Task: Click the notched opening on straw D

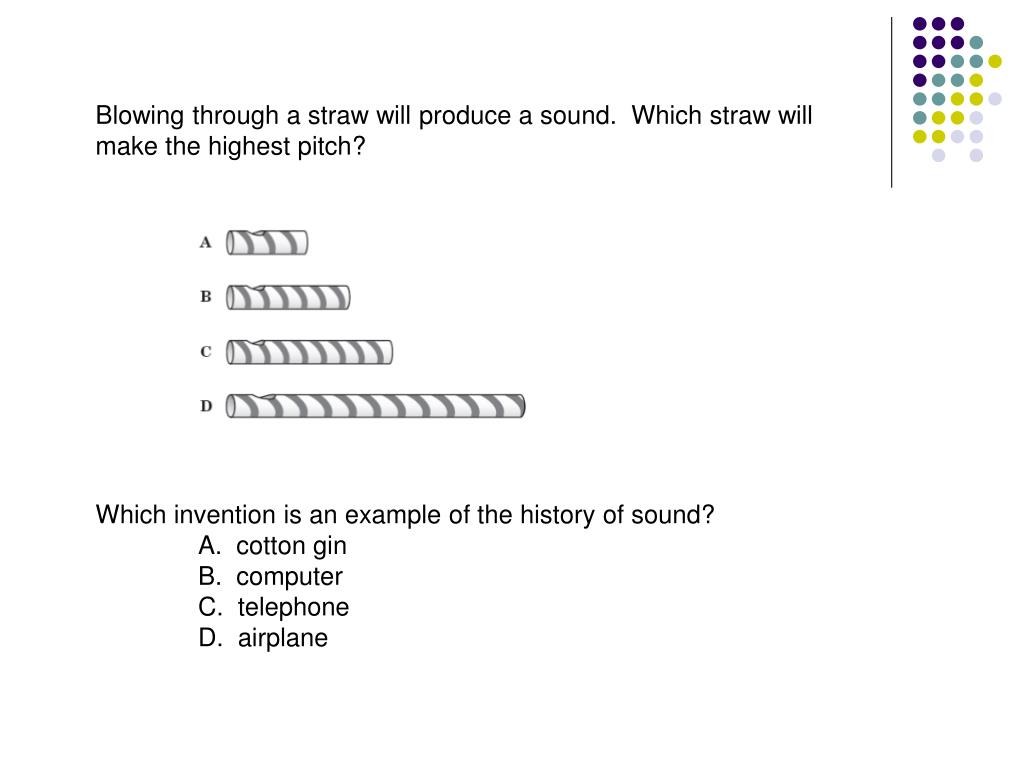Action: pyautogui.click(x=266, y=396)
